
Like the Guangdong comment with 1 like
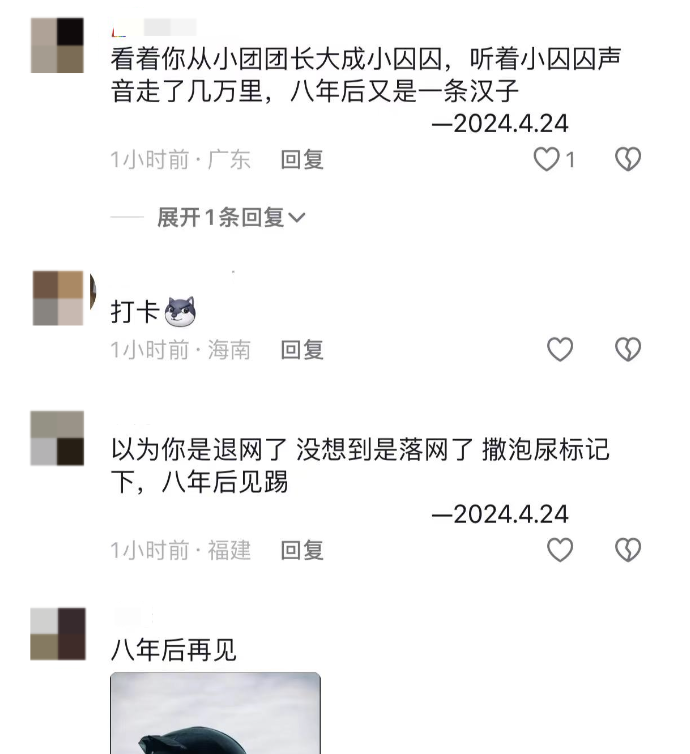(547, 159)
